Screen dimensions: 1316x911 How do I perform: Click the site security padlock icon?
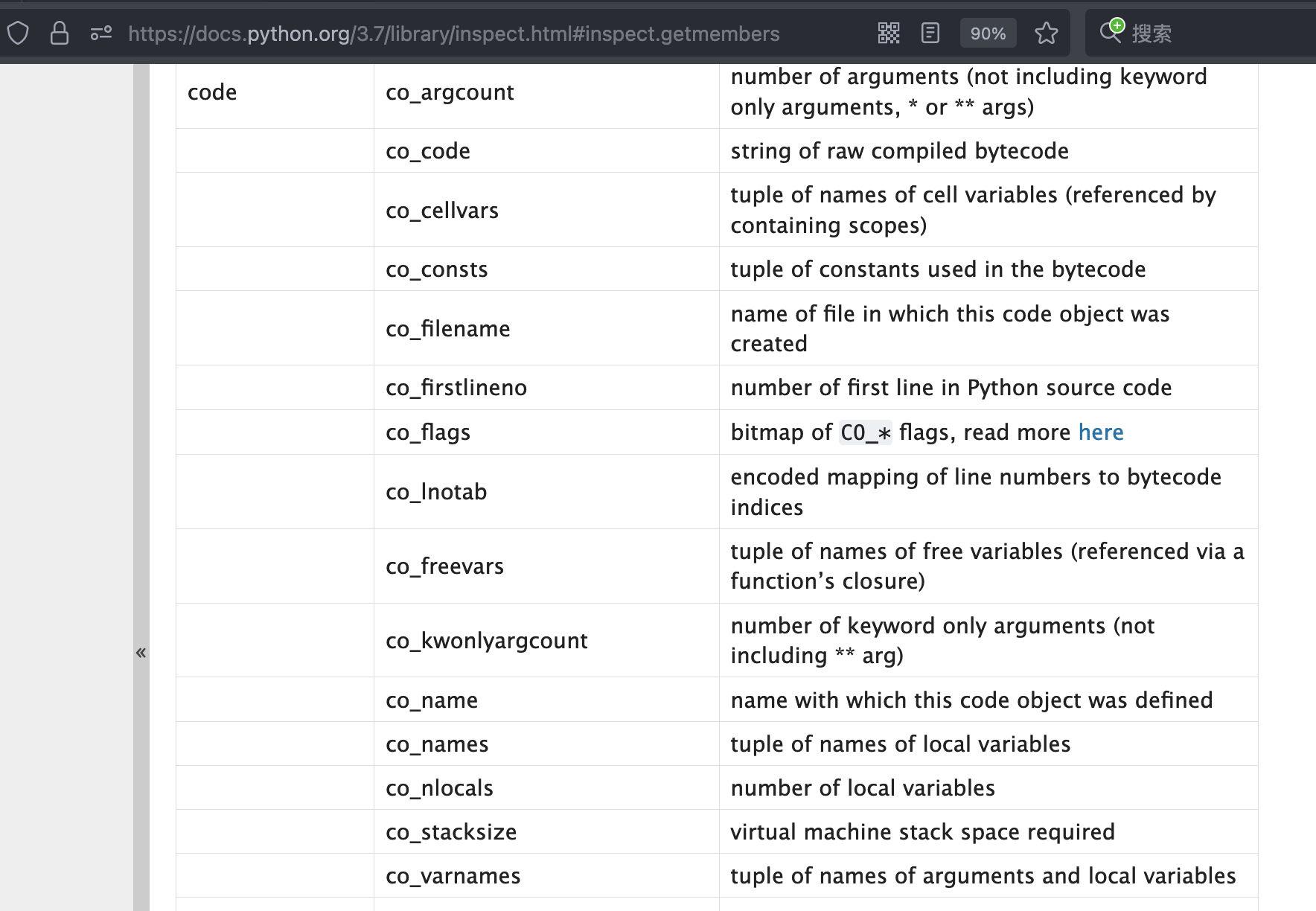point(60,33)
